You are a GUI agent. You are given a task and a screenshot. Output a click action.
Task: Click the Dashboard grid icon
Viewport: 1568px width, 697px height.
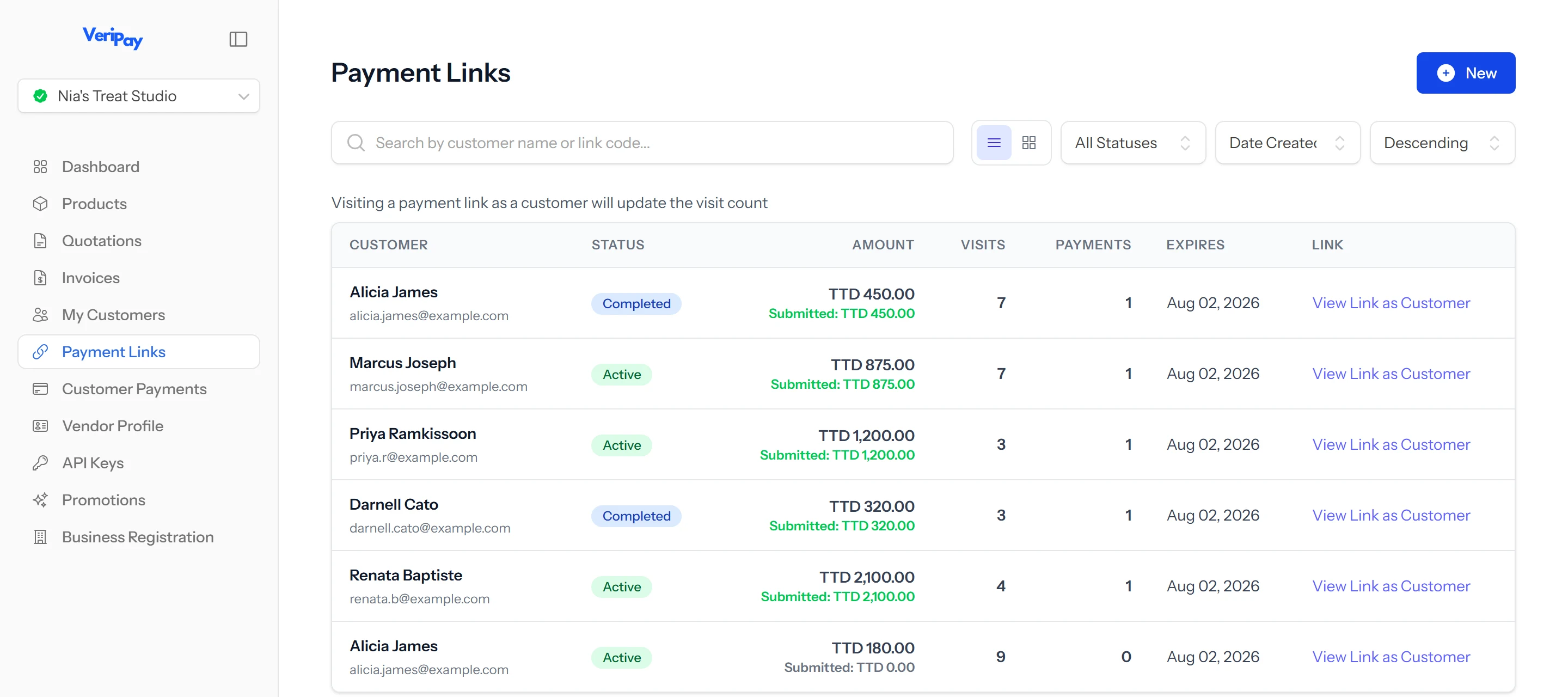tap(40, 167)
